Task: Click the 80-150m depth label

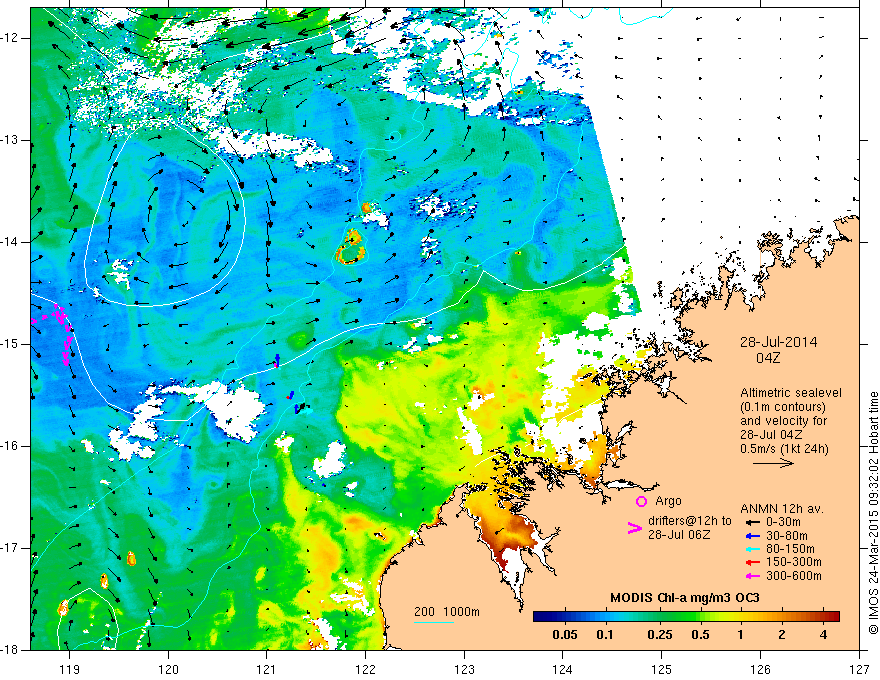Action: click(x=790, y=549)
